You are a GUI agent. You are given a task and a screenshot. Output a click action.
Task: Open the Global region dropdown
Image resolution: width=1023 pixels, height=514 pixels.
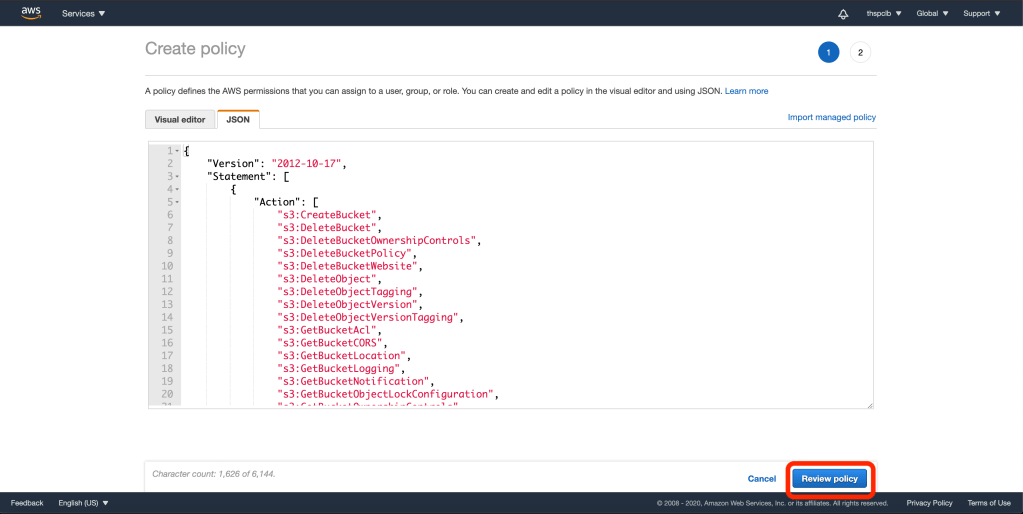tap(932, 14)
